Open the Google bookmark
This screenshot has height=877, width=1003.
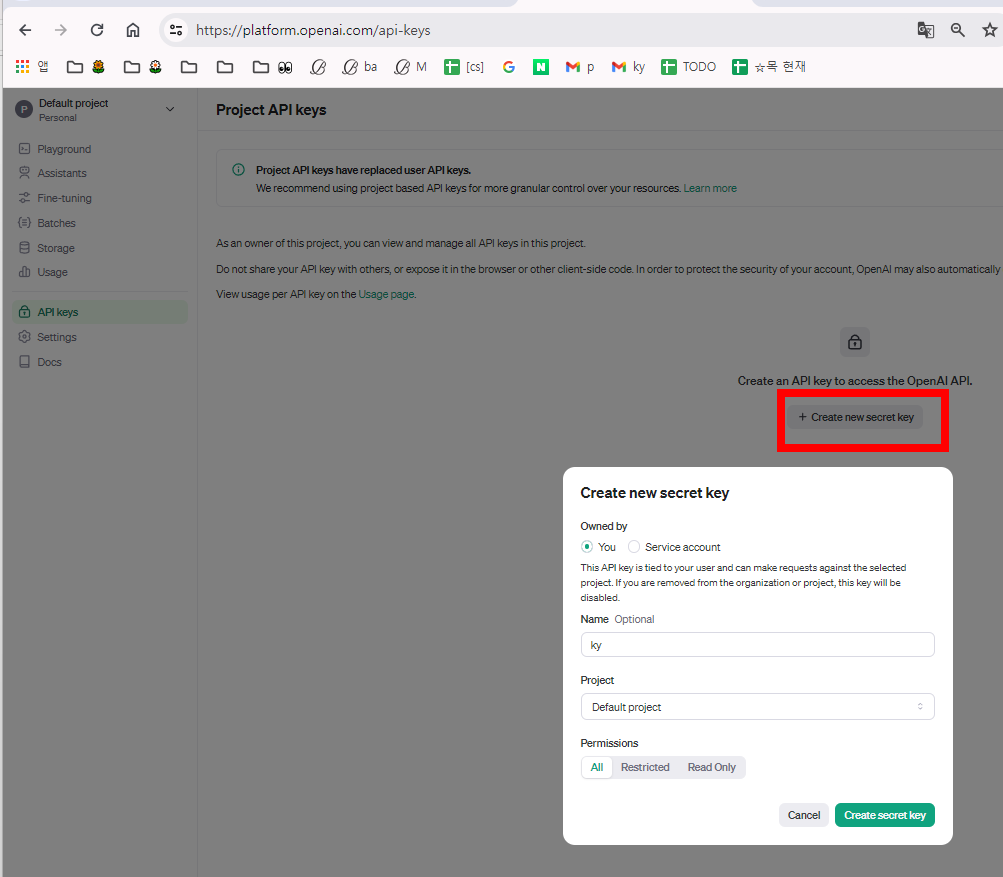pyautogui.click(x=509, y=67)
